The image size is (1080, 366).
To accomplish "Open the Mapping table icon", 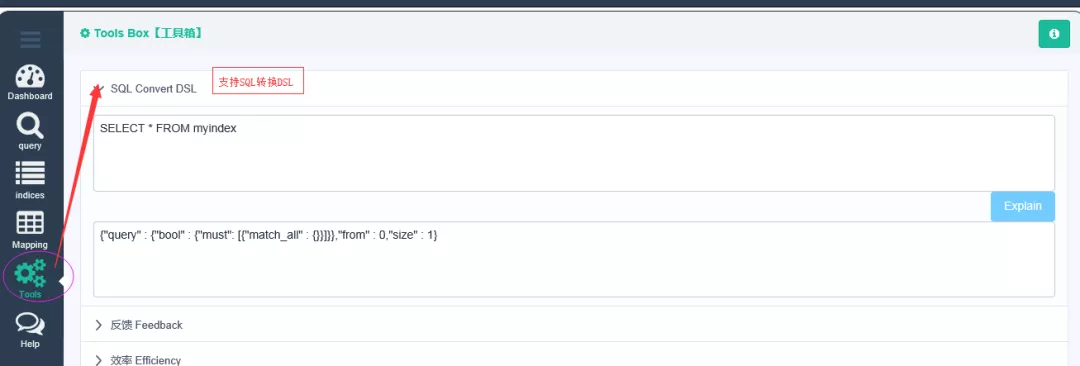I will (x=30, y=223).
